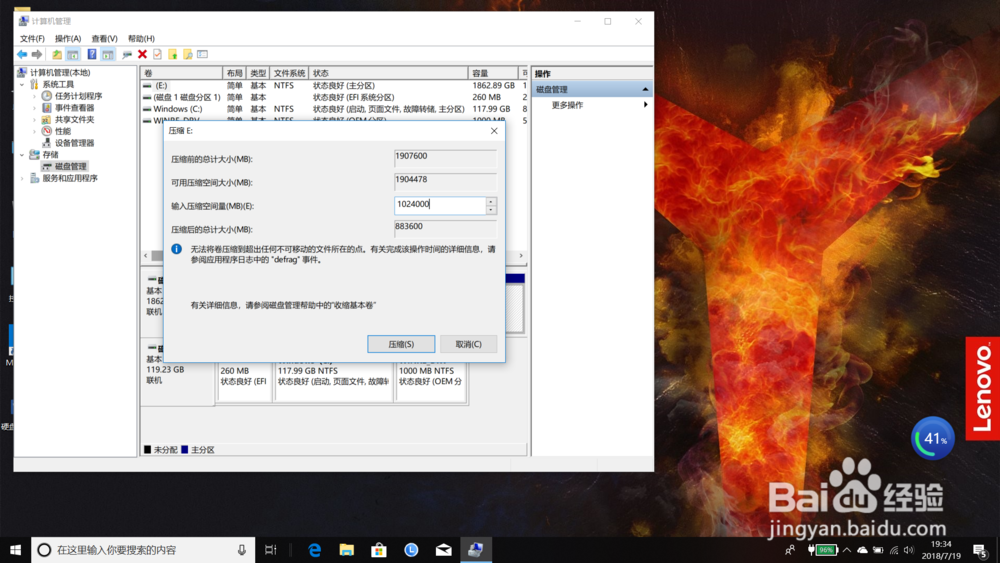Select 事件查看器 in the tree
Image resolution: width=1000 pixels, height=563 pixels.
75,108
